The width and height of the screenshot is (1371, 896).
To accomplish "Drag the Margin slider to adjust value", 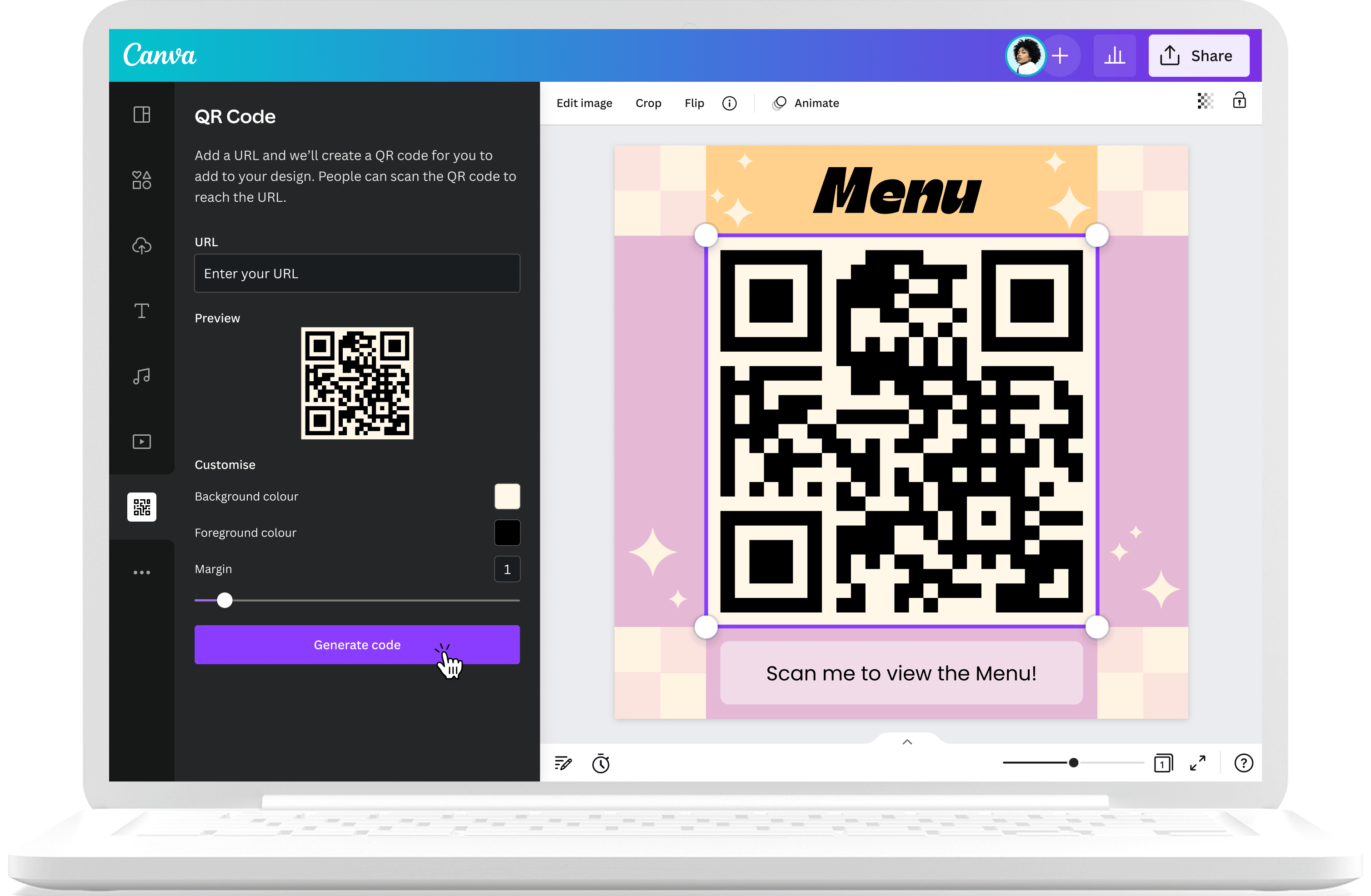I will pyautogui.click(x=224, y=599).
